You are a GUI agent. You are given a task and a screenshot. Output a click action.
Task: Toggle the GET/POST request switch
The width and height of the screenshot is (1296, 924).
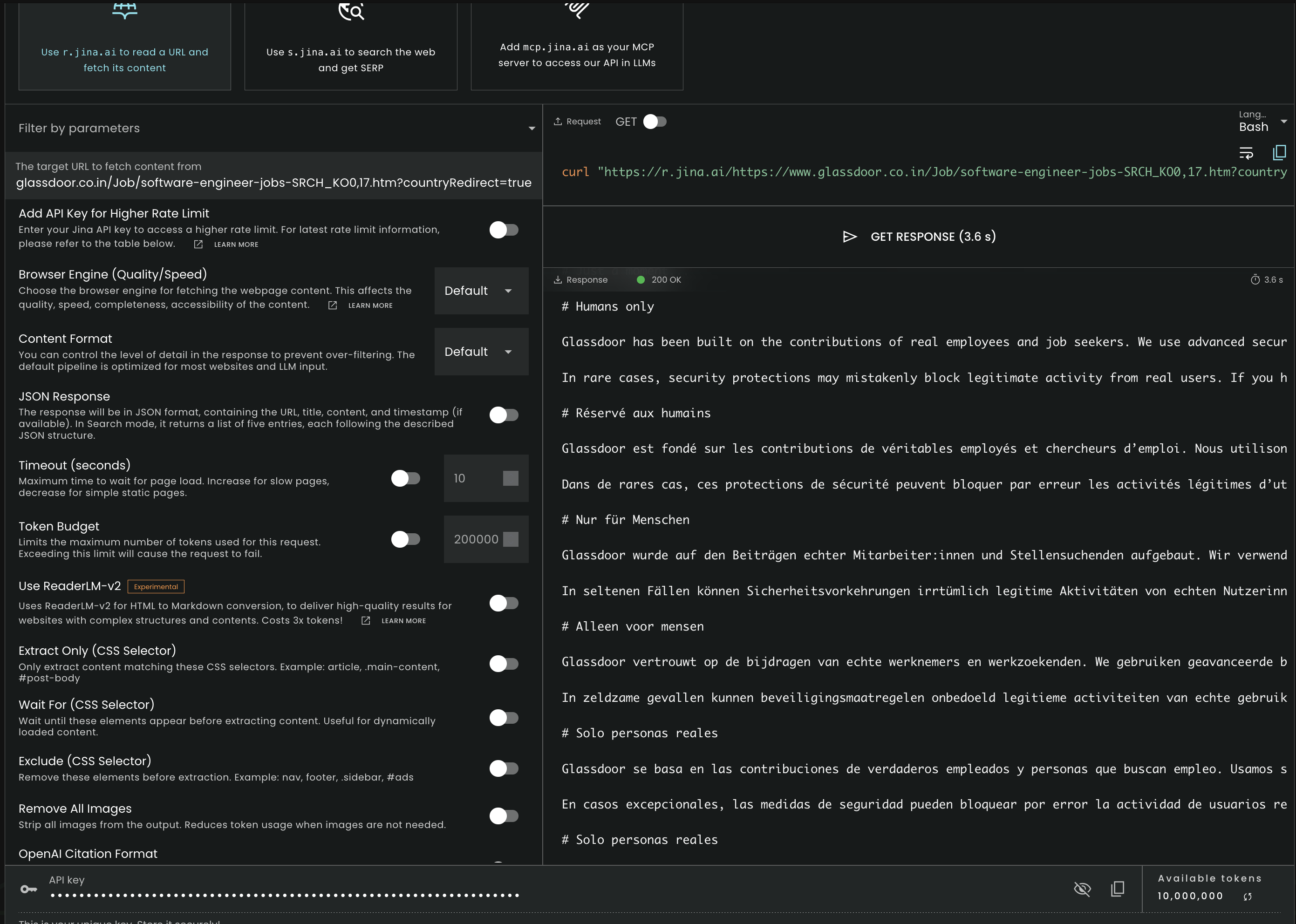pos(655,122)
